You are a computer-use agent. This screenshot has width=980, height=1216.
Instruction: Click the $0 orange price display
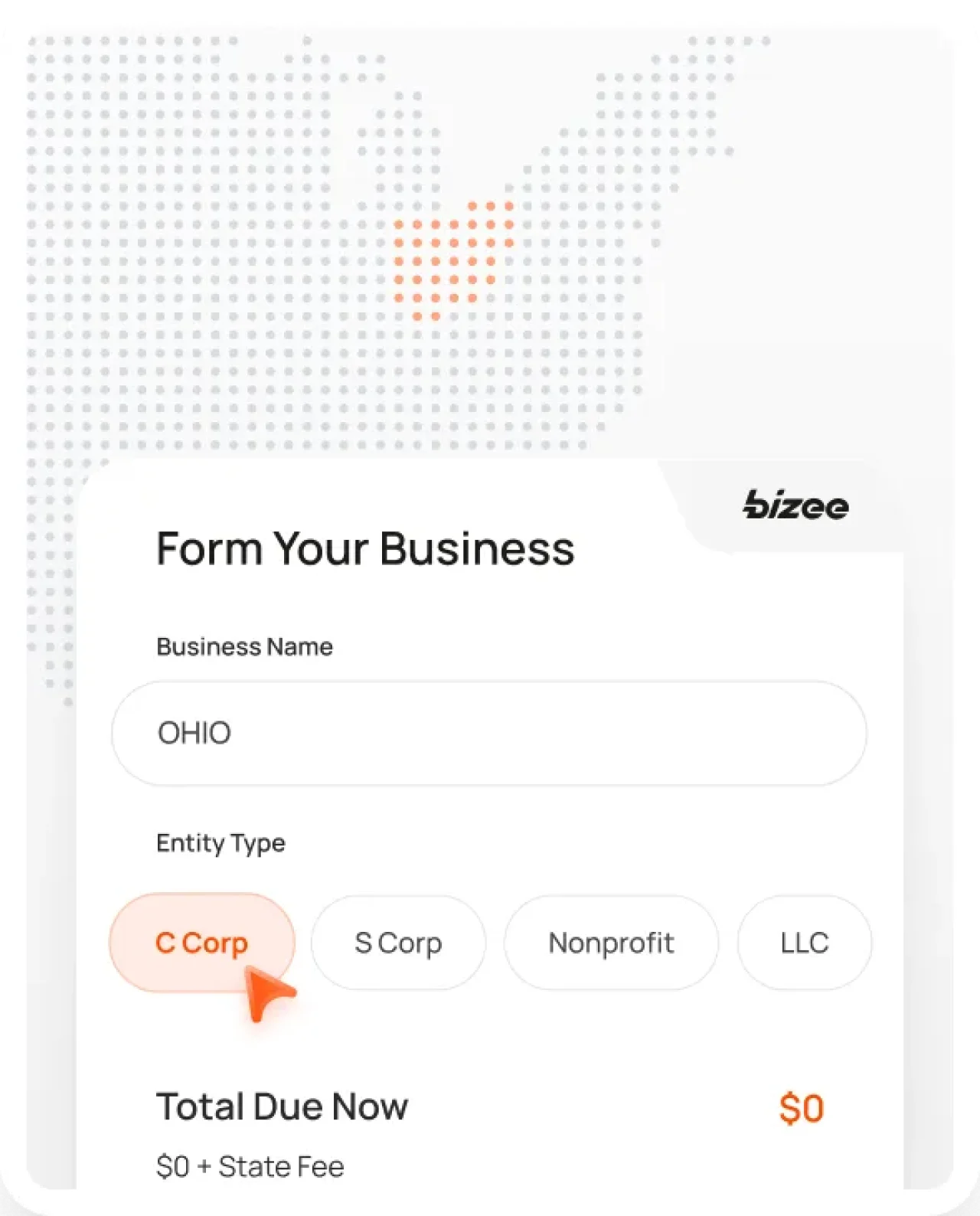point(802,1107)
